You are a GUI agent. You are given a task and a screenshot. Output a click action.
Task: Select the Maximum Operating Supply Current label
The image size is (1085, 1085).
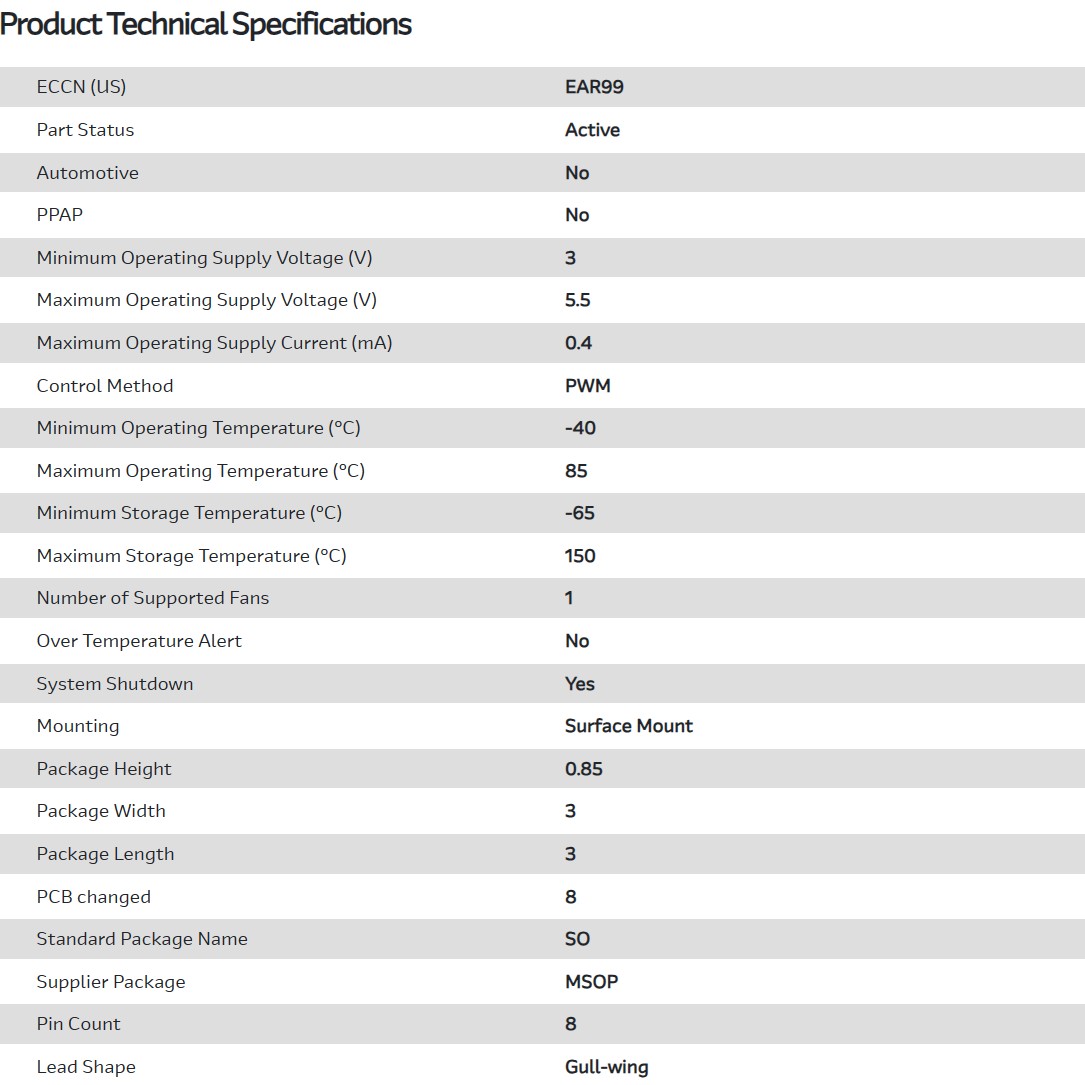tap(214, 343)
